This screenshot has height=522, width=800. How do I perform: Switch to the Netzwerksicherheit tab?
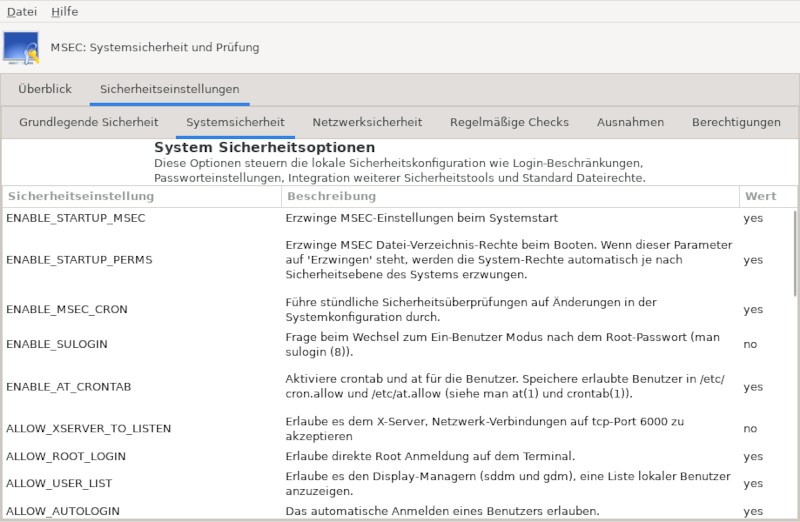pyautogui.click(x=367, y=122)
